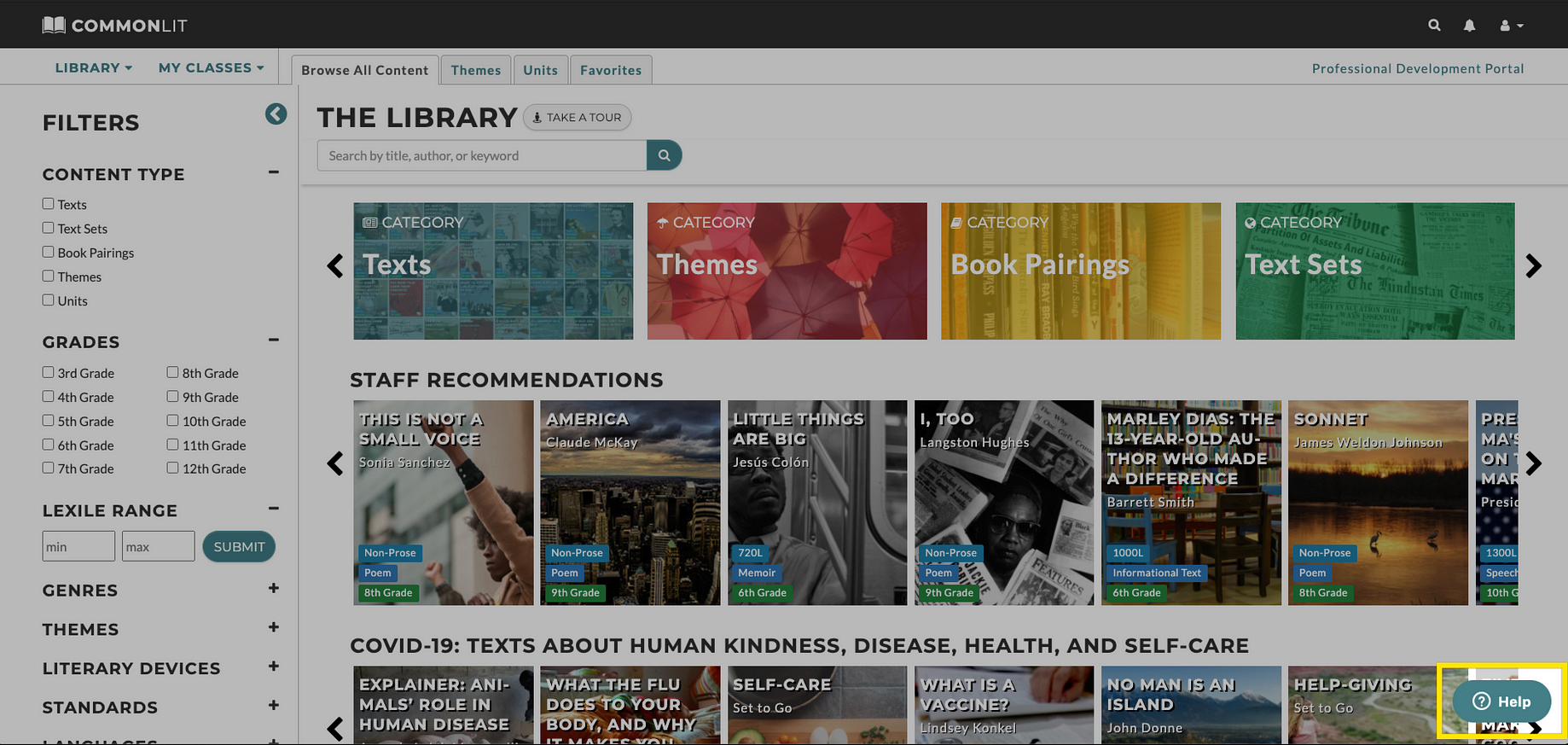Image resolution: width=1568 pixels, height=745 pixels.
Task: Open I, Too by Langston Hughes
Action: [1004, 503]
